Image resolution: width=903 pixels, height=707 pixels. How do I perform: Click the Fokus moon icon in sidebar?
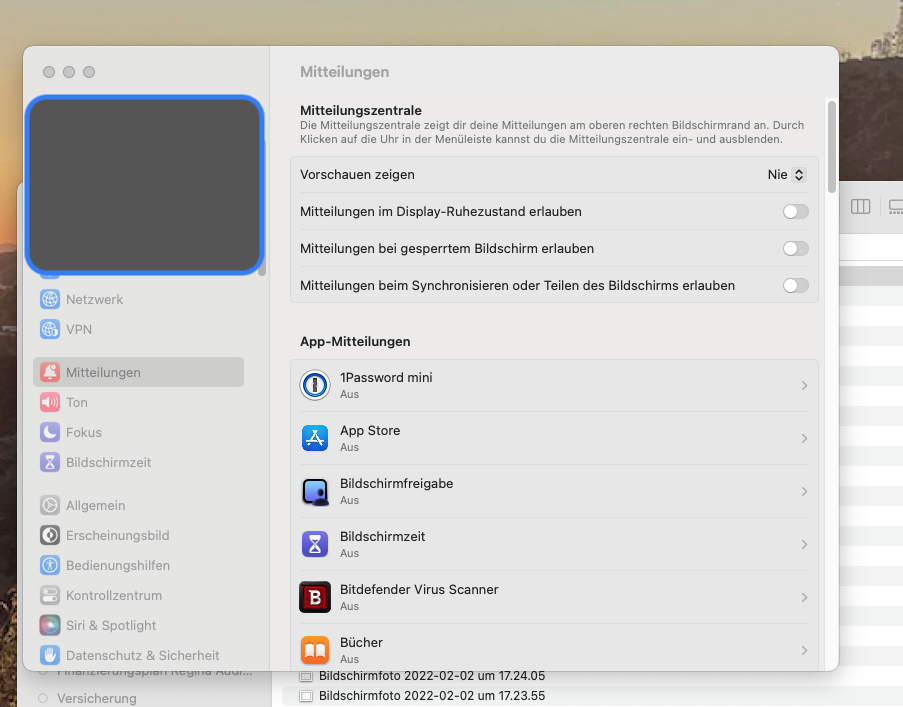coord(50,432)
